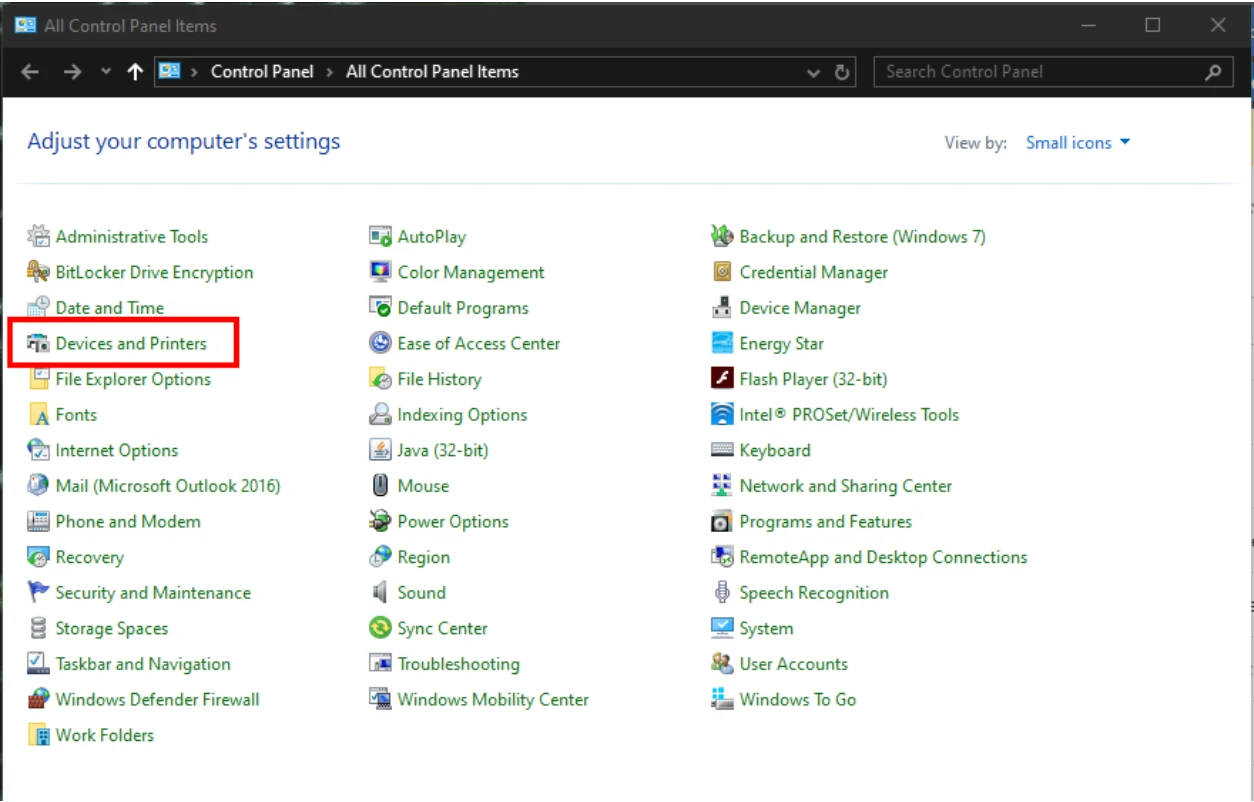1254x802 pixels.
Task: Click the BitLocker Drive Encryption icon
Action: pyautogui.click(x=39, y=272)
